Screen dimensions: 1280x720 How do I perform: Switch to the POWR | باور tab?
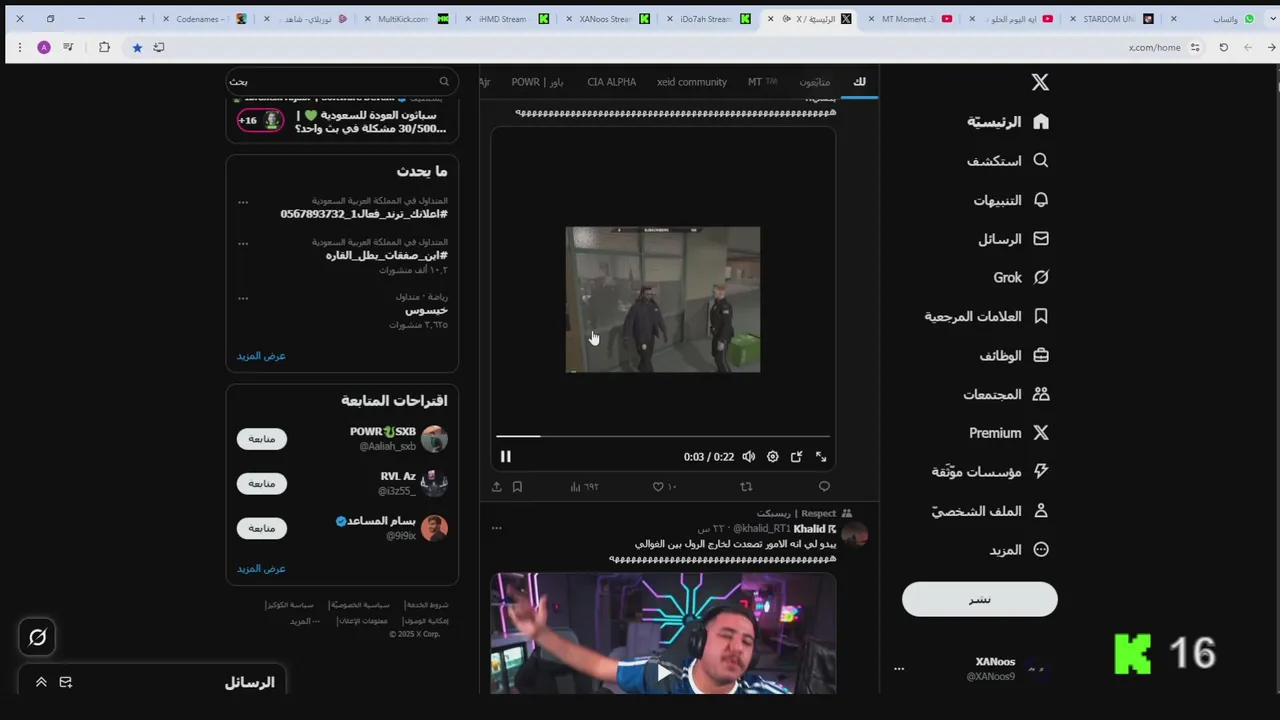[537, 82]
